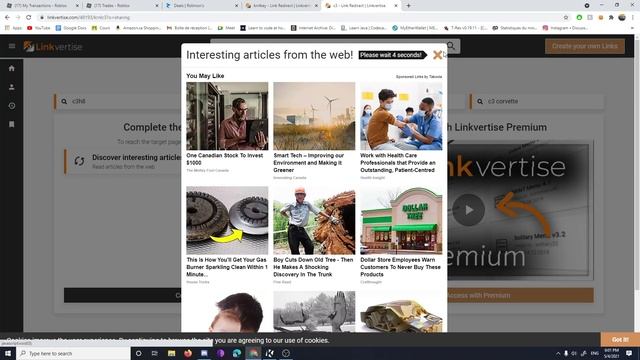This screenshot has width=640, height=360.
Task: Open the 'Boy Cuts Down Old Tree' headline
Action: point(313,267)
